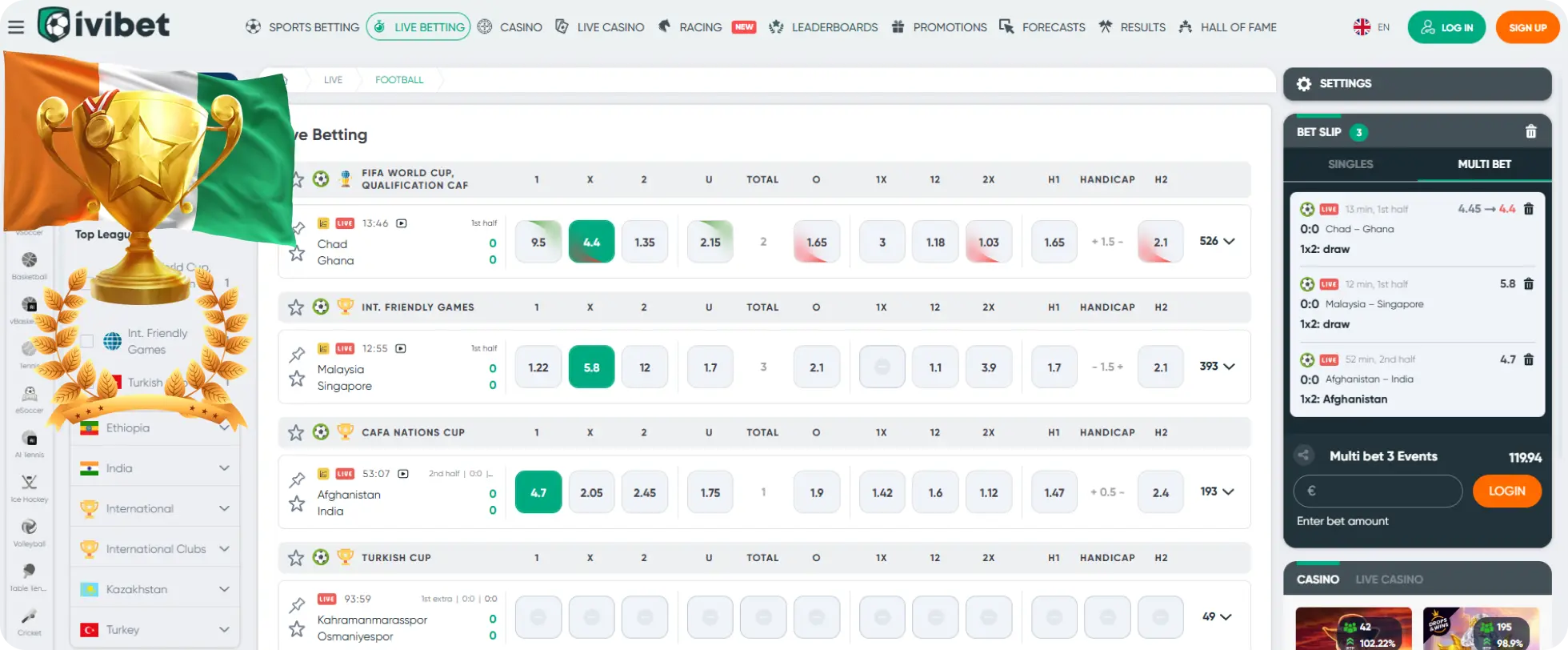
Task: Expand 526 markets for Chad vs Ghana
Action: [x=1217, y=241]
